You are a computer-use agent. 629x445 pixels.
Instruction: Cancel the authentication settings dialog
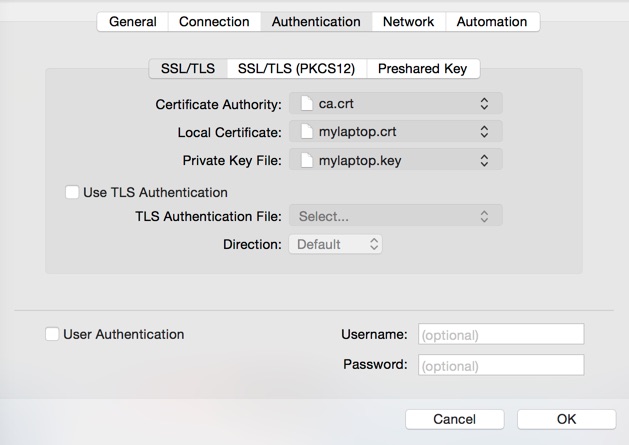tap(455, 419)
